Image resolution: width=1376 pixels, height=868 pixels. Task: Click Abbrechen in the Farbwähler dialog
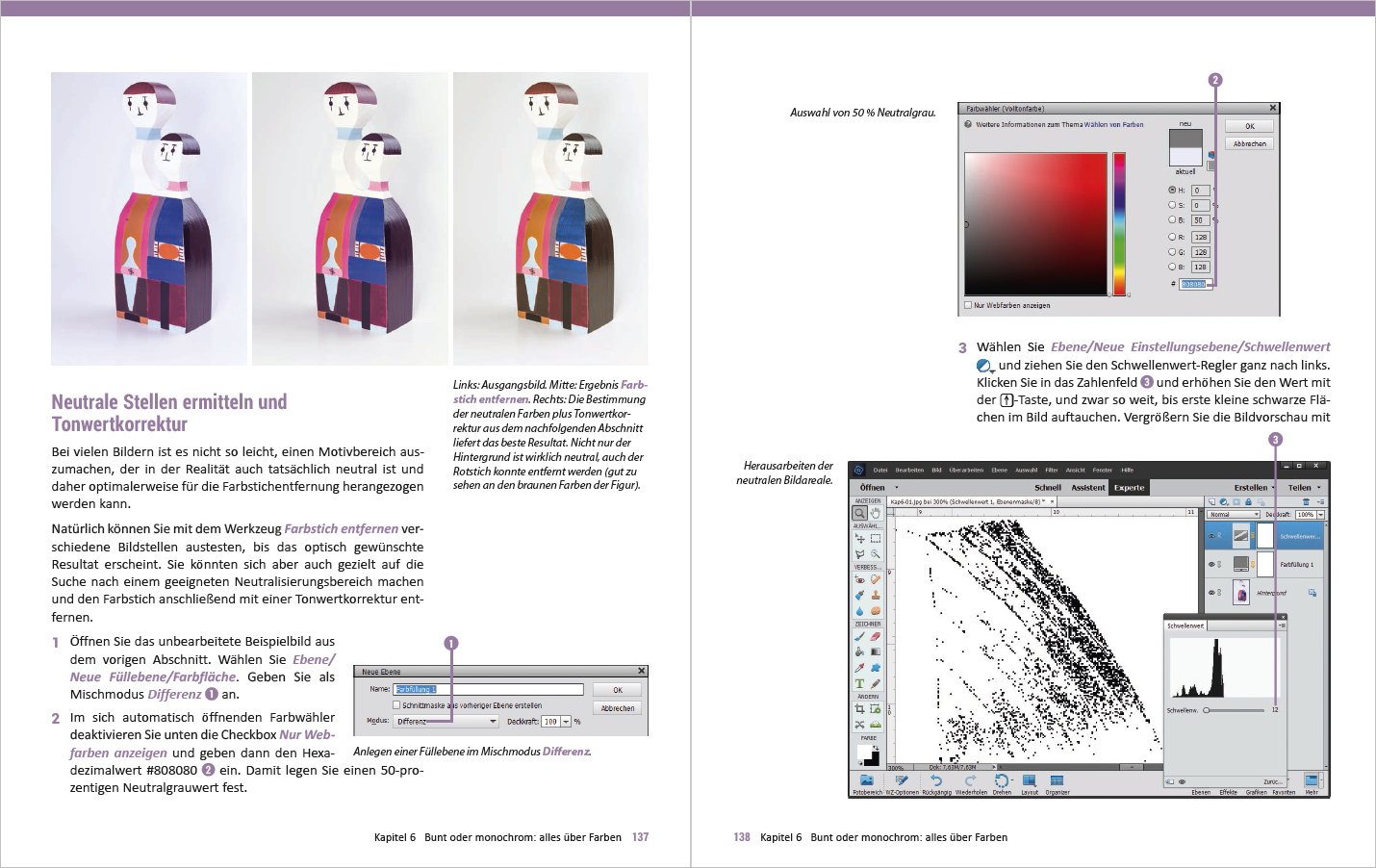point(1249,143)
